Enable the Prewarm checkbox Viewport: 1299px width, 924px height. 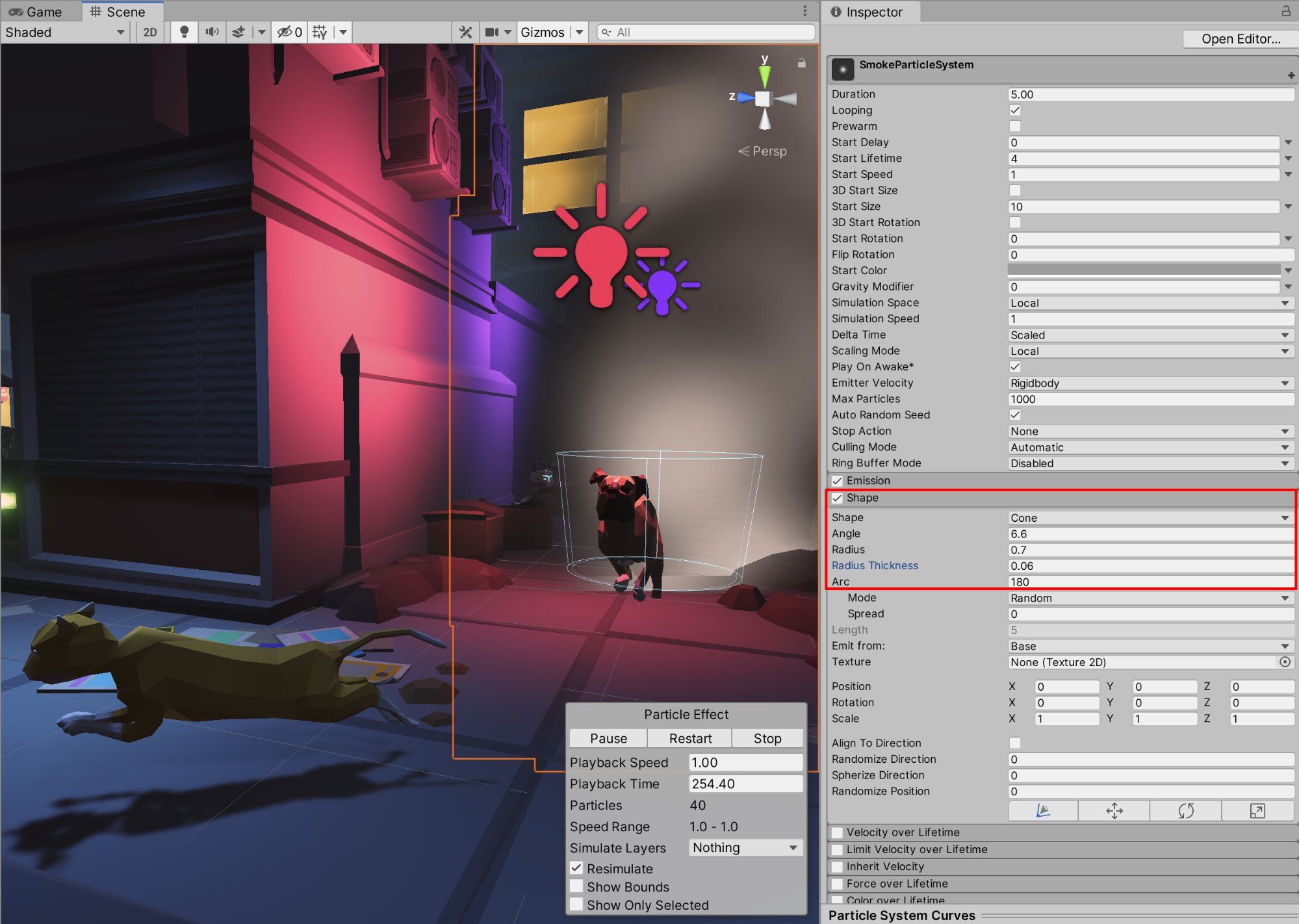tap(1015, 126)
